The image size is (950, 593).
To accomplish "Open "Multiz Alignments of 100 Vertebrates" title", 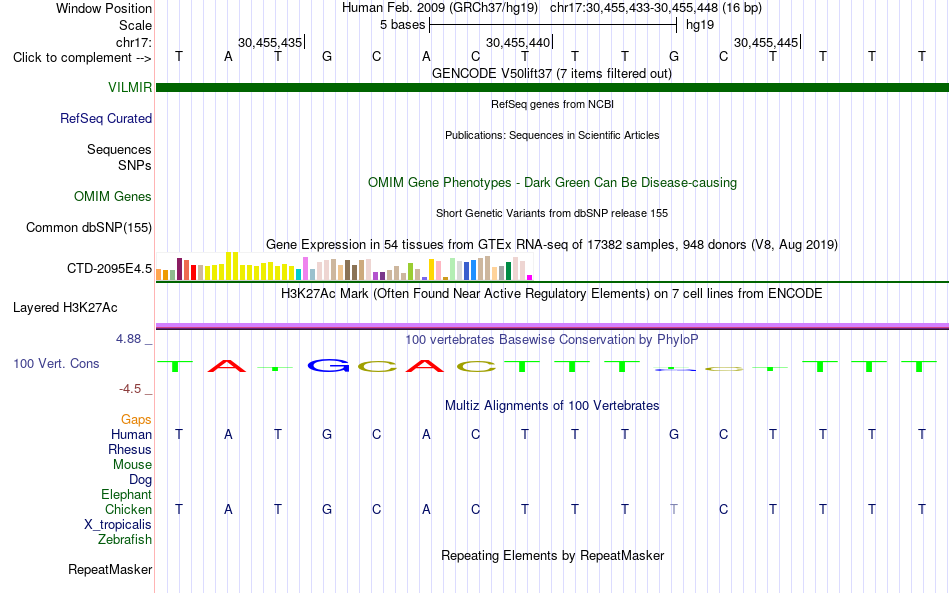I will pyautogui.click(x=552, y=406).
